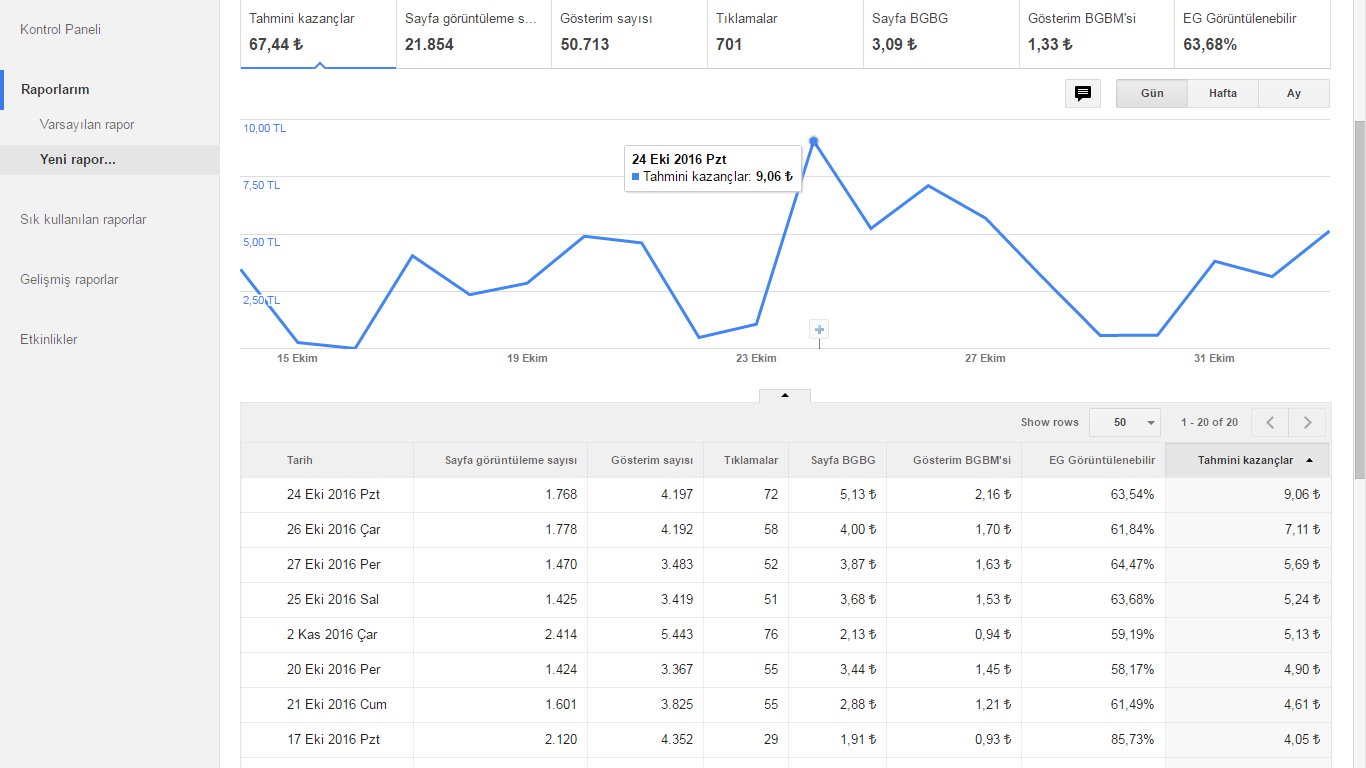The image size is (1366, 768).
Task: Open the chart annotations comment icon
Action: point(1083,93)
